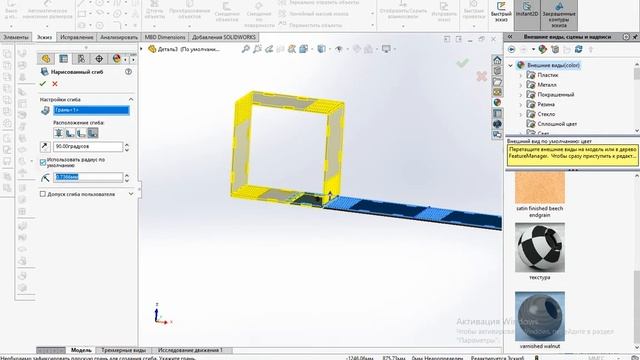Click Zoom to Area tool
The image size is (640, 360).
pyautogui.click(x=257, y=49)
